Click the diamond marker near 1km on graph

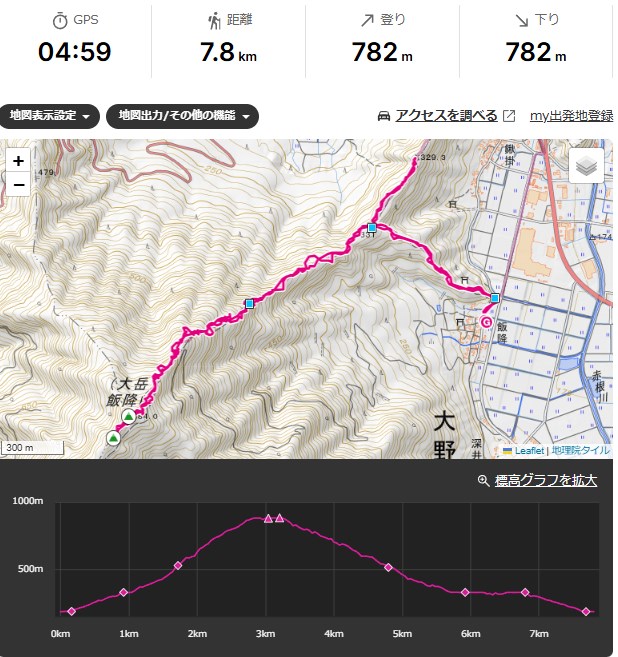124,593
